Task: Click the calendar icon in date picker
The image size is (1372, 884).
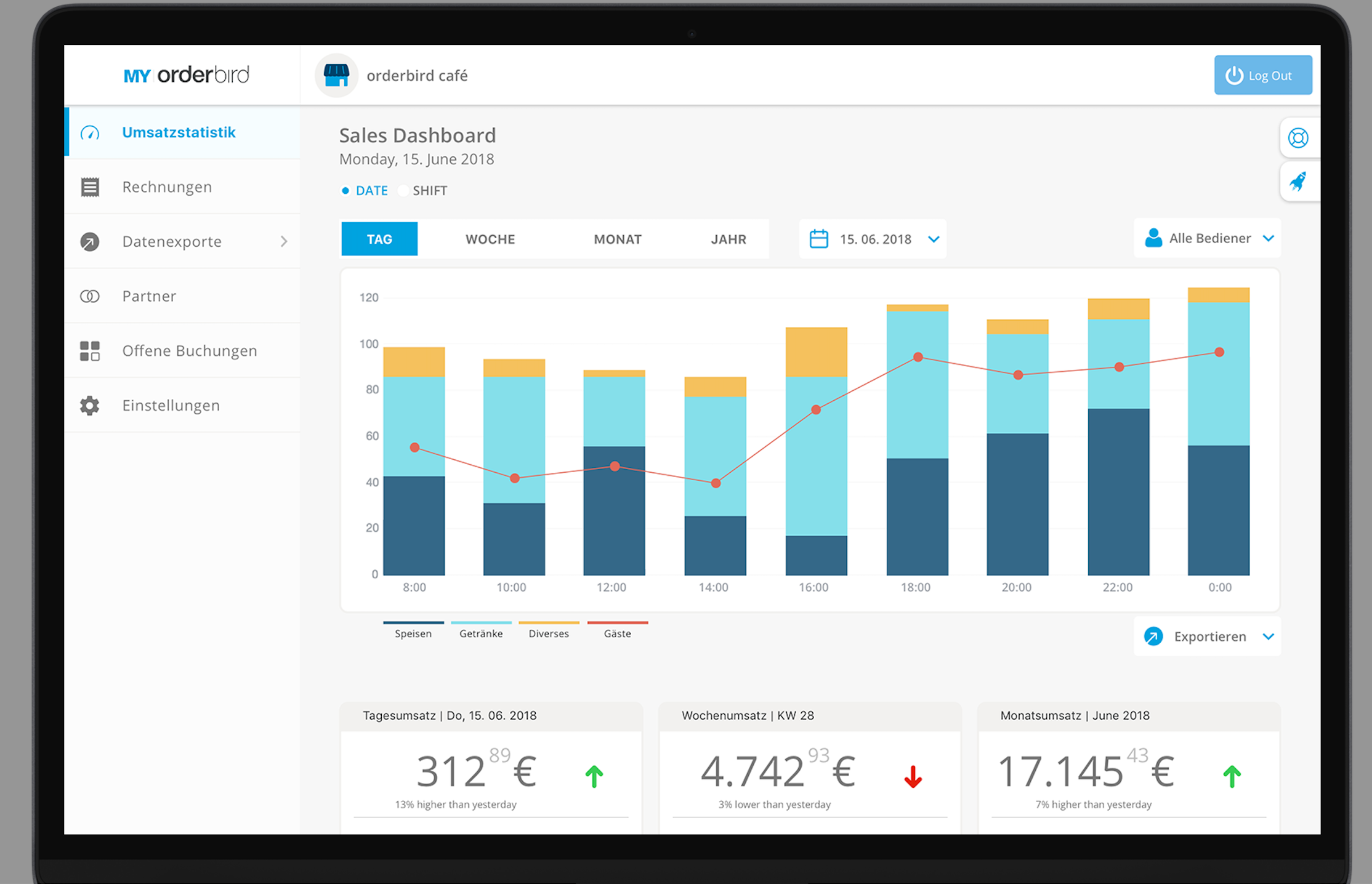Action: (818, 239)
